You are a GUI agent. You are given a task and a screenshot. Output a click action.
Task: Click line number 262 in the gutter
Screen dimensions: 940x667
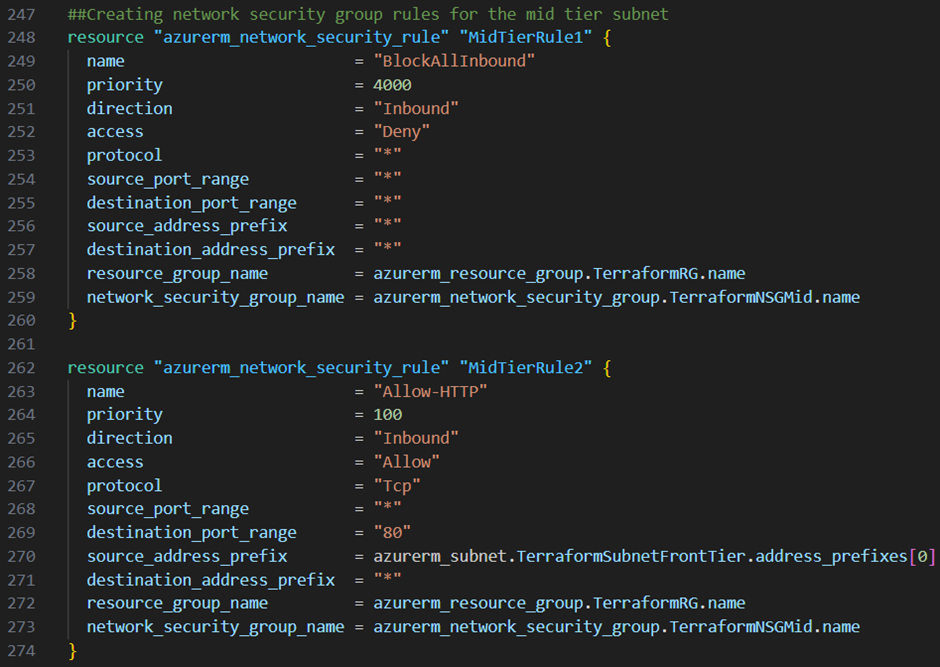(22, 367)
